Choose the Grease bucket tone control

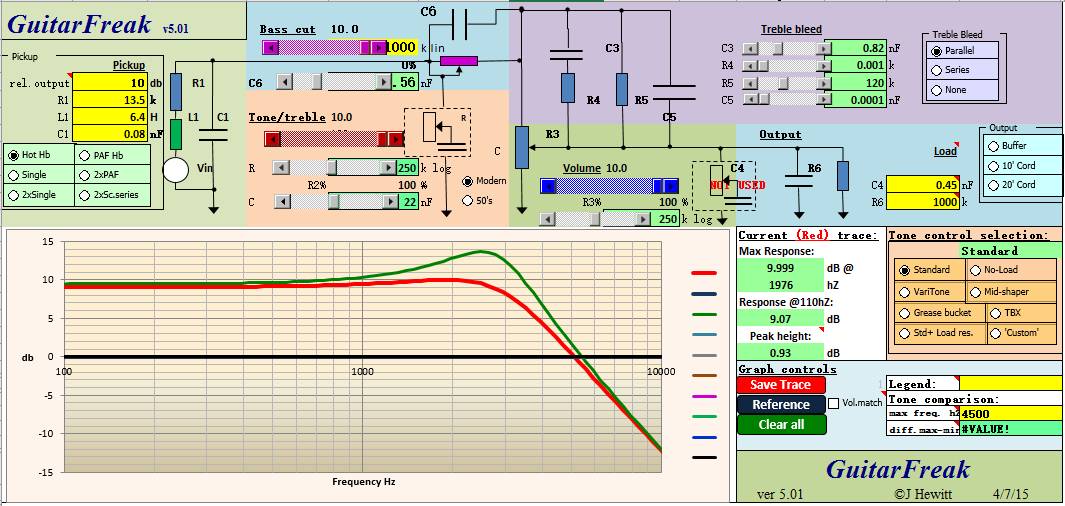[x=906, y=313]
